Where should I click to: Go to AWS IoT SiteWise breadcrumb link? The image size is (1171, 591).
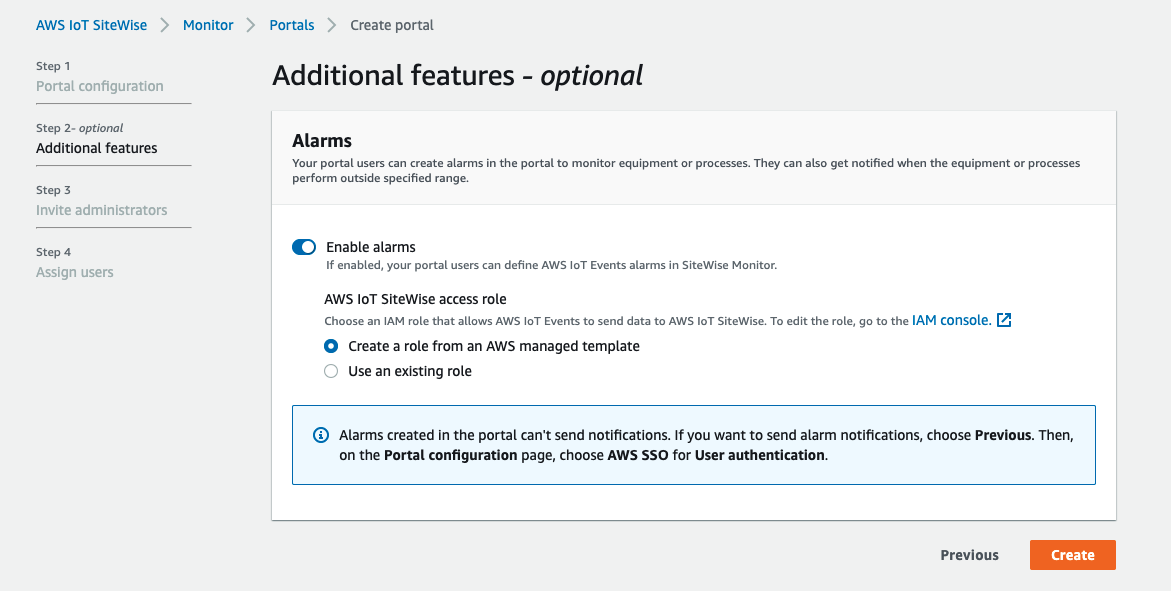point(91,25)
